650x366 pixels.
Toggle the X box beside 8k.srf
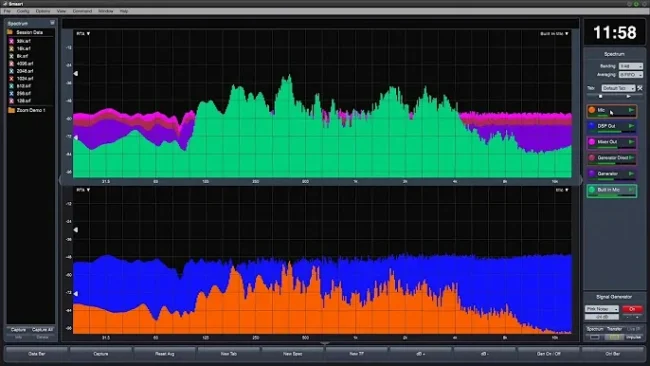pos(11,56)
